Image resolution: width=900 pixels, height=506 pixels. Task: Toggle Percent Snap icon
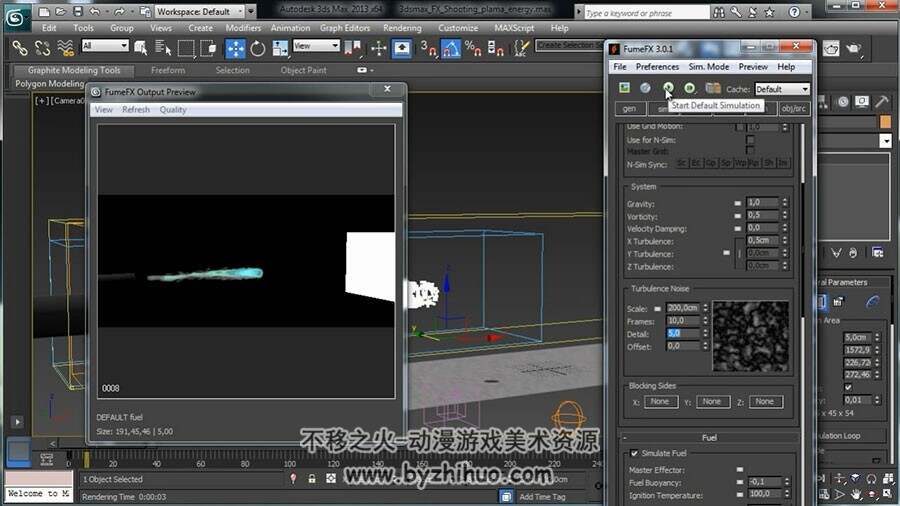[x=474, y=49]
